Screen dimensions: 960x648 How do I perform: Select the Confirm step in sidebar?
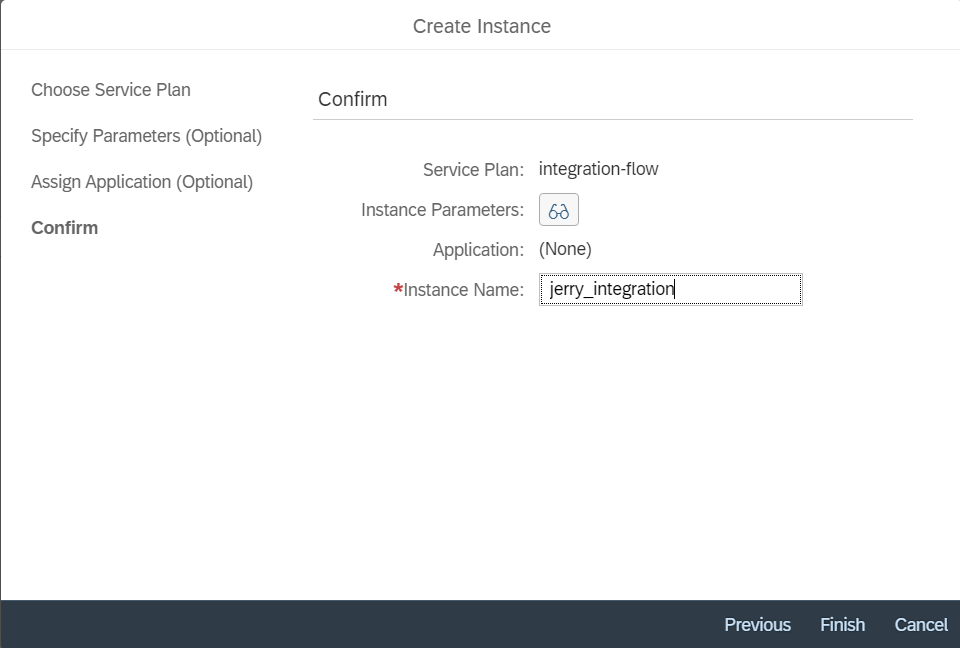[x=65, y=228]
